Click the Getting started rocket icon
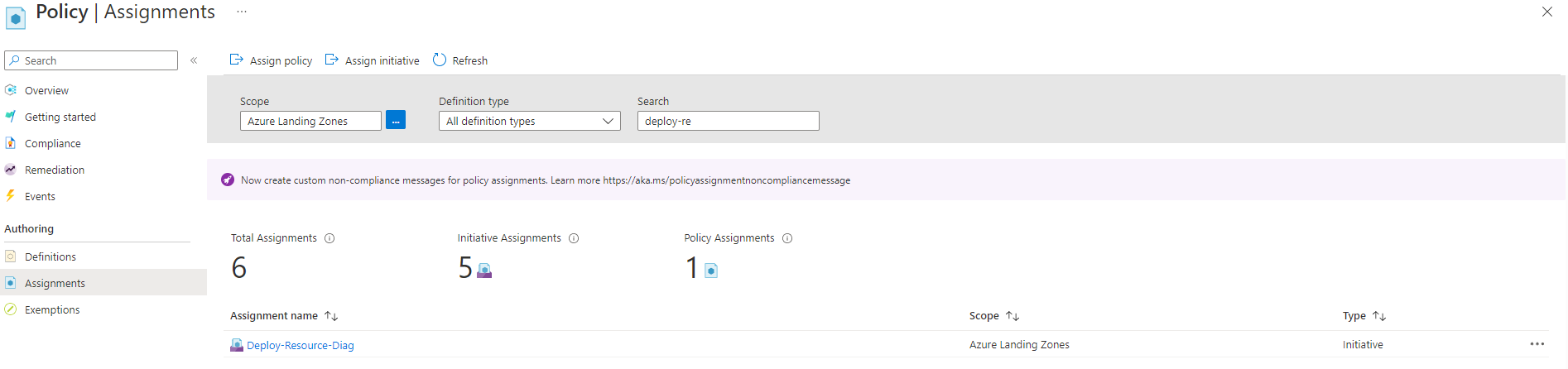Image resolution: width=1568 pixels, height=369 pixels. tap(11, 117)
